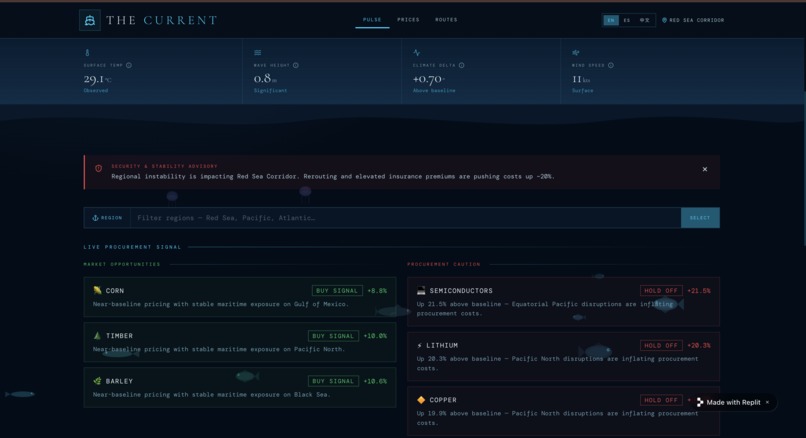Click the 29.1 surface temperature value
Viewport: 806px width, 438px height.
pyautogui.click(x=94, y=79)
